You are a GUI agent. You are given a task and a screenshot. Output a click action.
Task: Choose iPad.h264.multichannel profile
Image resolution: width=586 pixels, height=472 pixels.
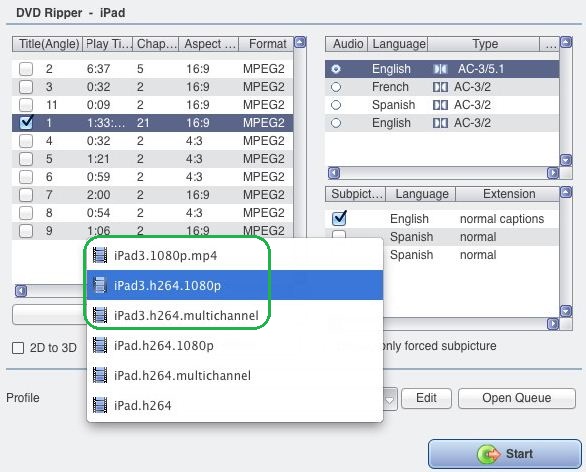tap(235, 375)
